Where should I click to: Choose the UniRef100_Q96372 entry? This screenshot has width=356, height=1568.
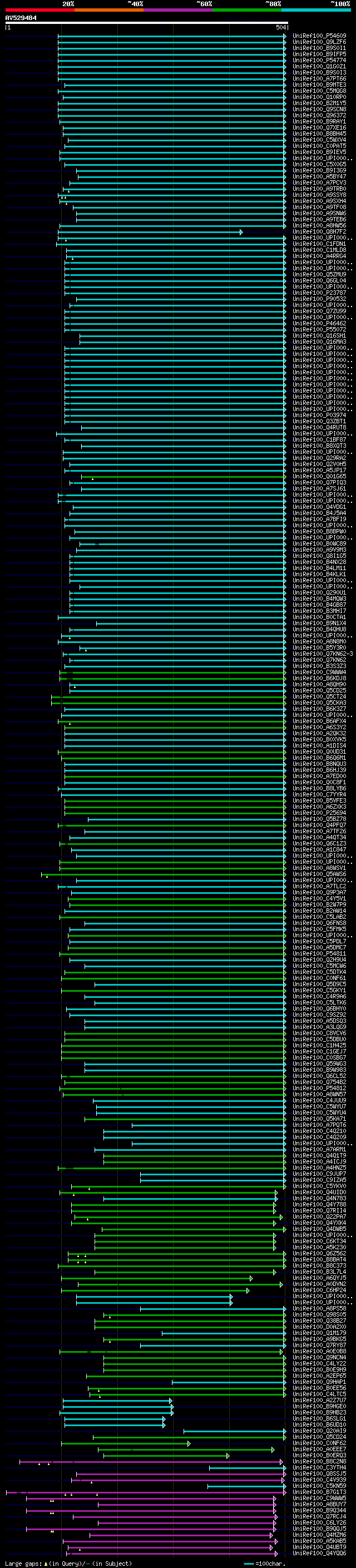[319, 115]
